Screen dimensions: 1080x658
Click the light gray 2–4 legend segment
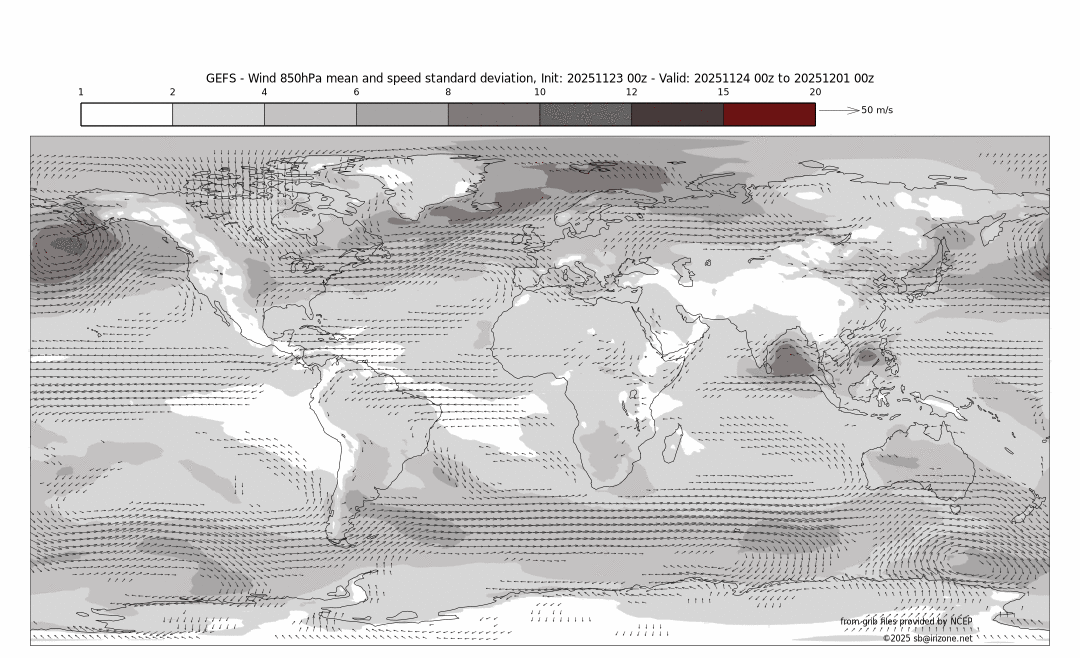[x=218, y=114]
